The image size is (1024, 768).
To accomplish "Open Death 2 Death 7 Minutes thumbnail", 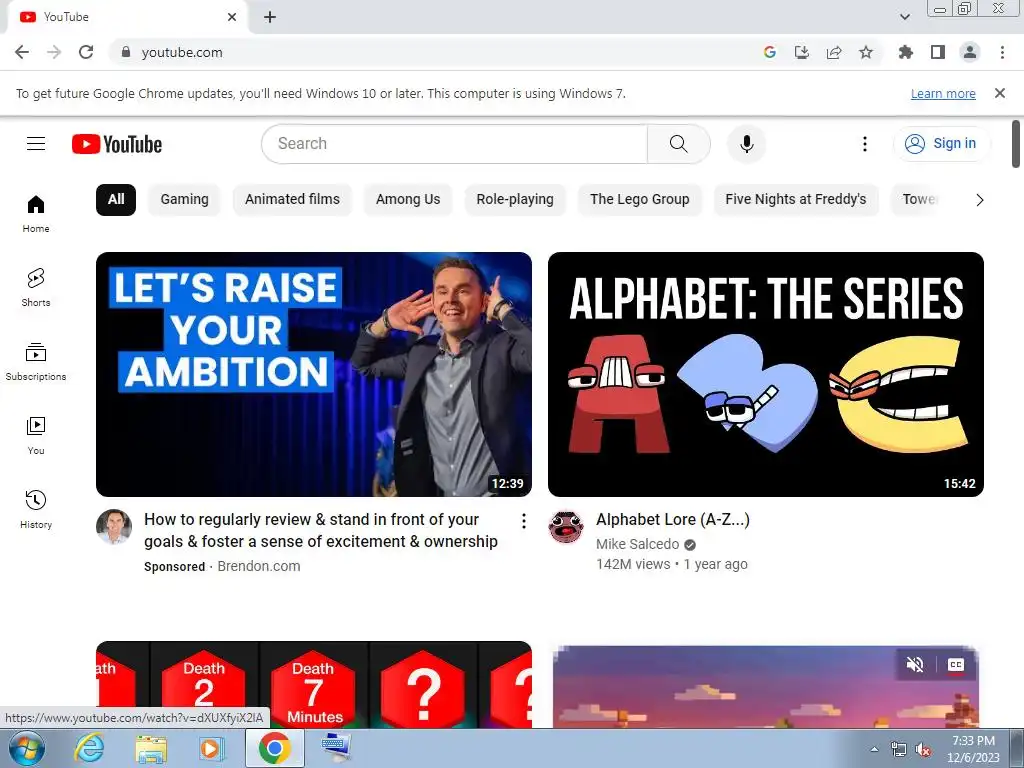I will coord(313,684).
